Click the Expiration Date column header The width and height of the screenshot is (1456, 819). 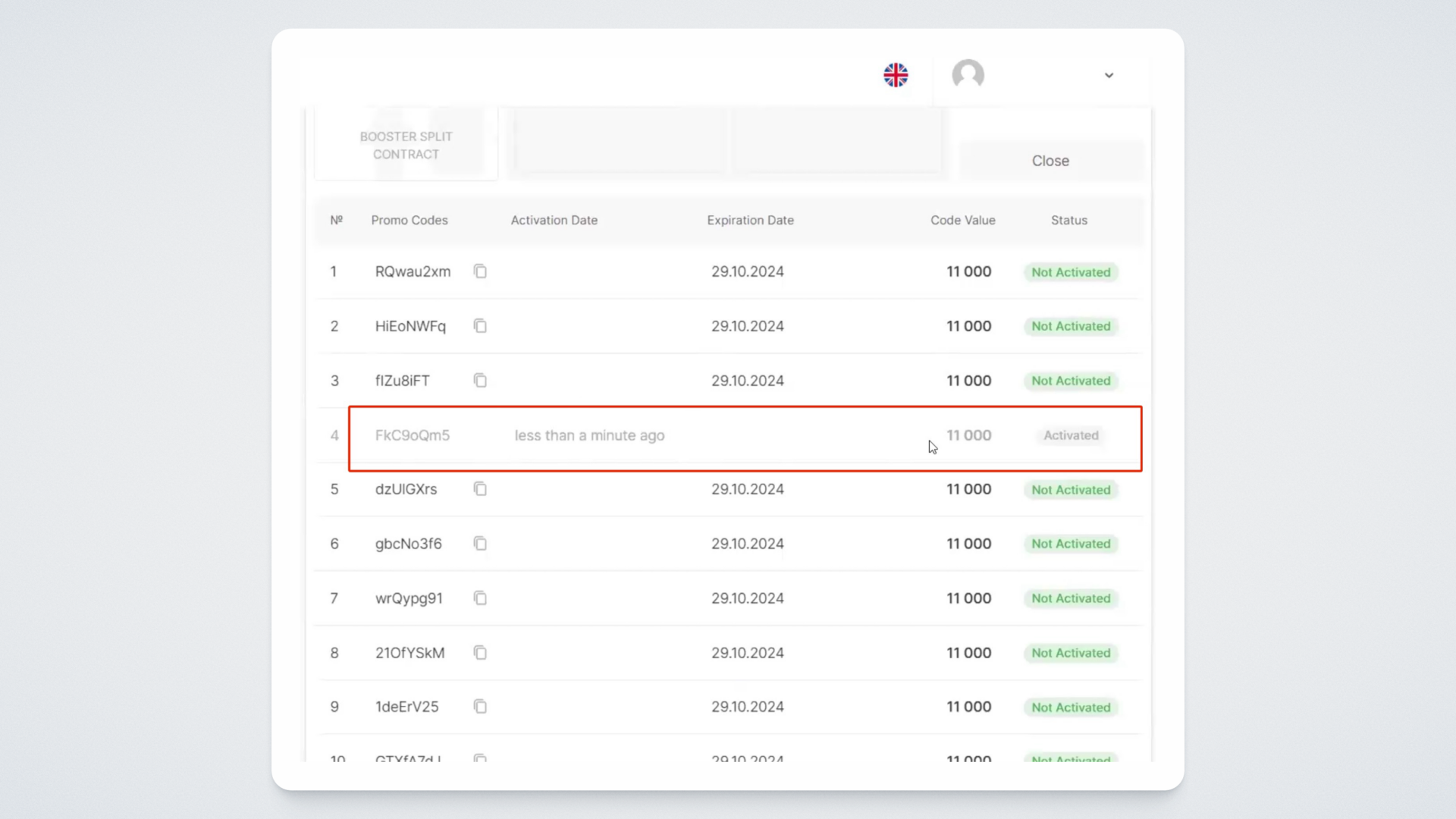(x=750, y=220)
